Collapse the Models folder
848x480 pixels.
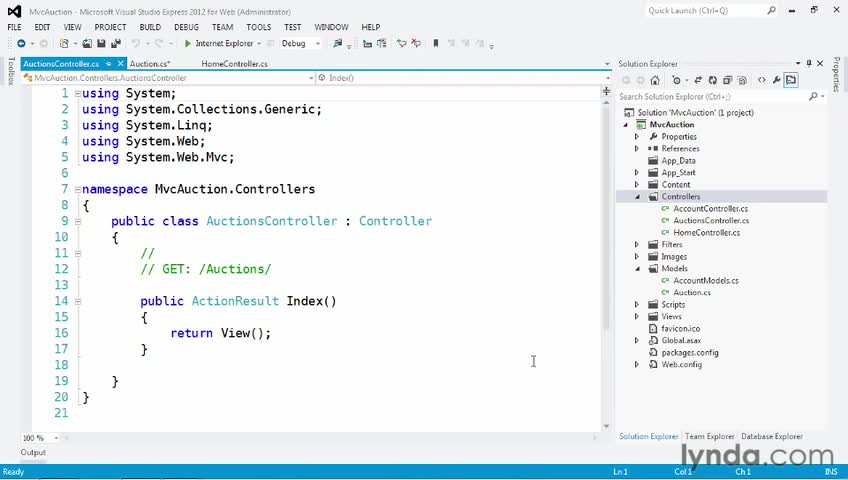637,269
